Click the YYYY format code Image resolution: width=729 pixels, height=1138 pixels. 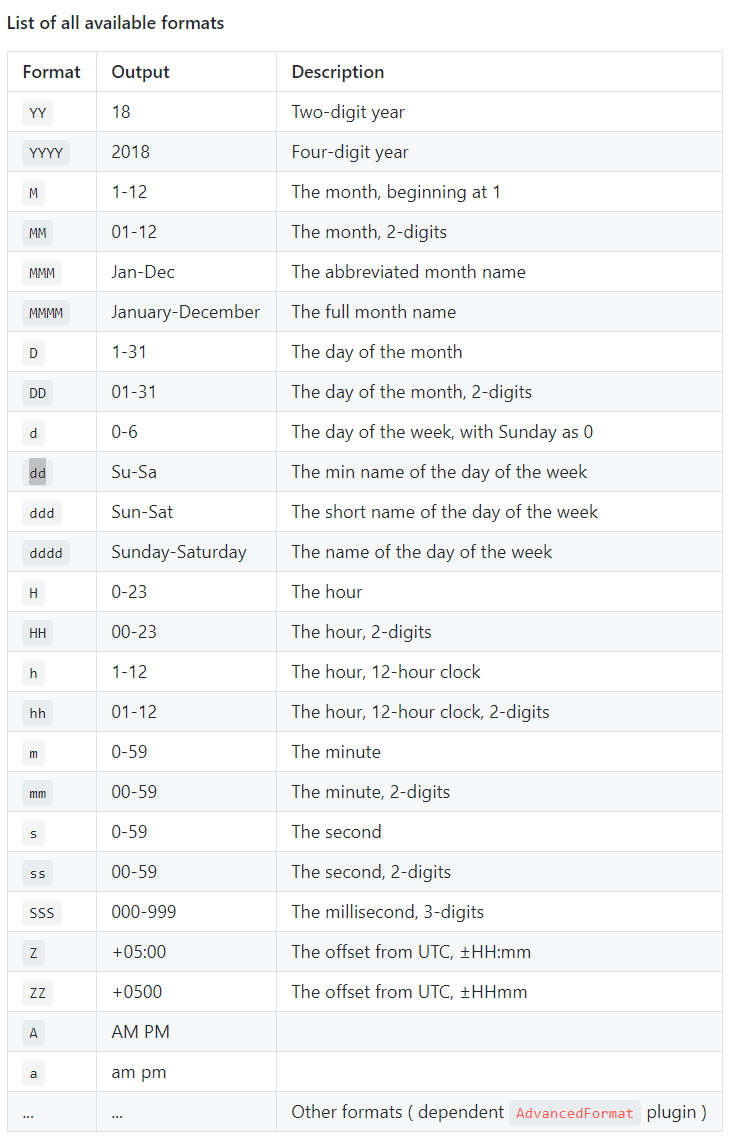click(x=46, y=152)
